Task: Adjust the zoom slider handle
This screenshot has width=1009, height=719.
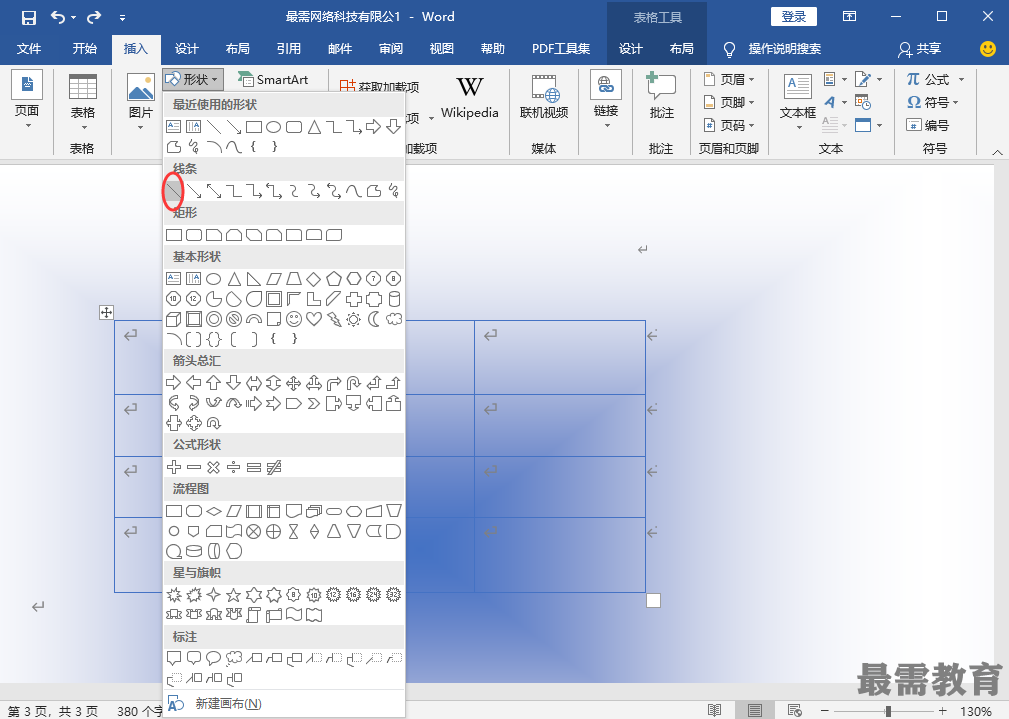Action: [x=888, y=711]
